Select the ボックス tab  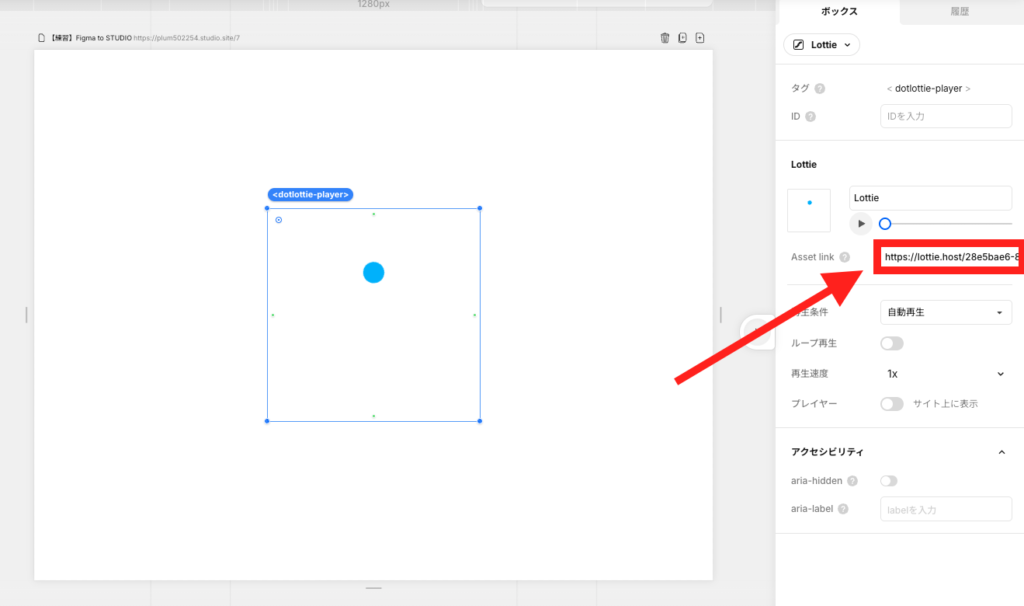point(838,12)
